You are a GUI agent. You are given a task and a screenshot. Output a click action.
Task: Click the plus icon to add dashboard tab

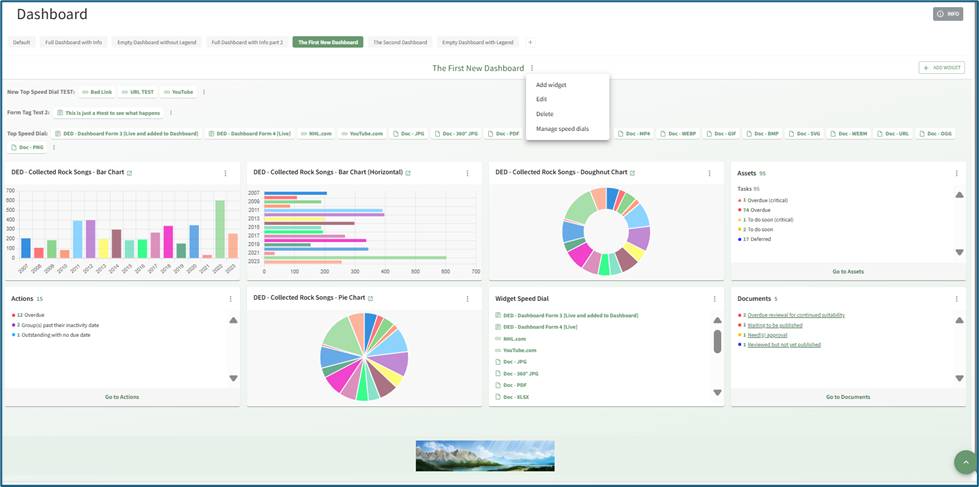[x=530, y=42]
